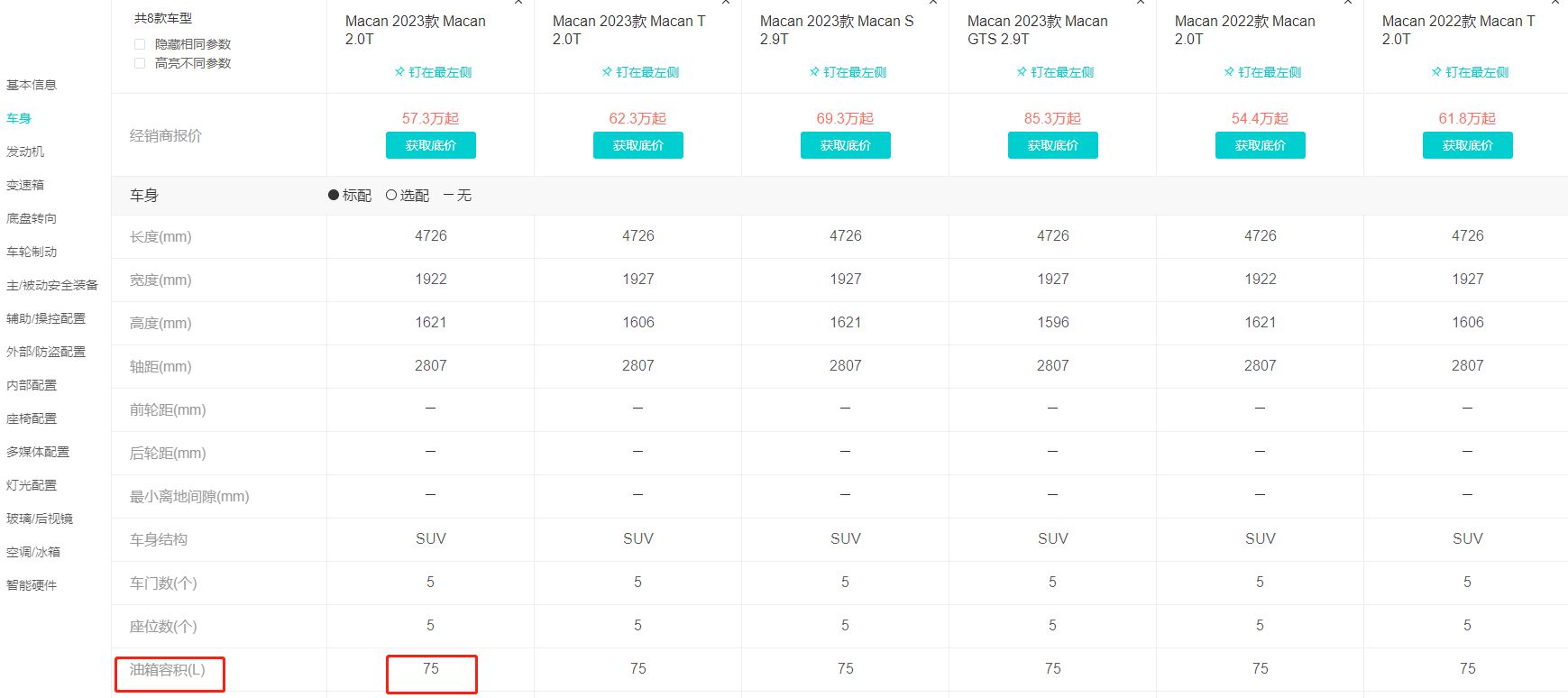Go to the 车身 section in sidebar
The image size is (1568, 698).
tap(19, 118)
